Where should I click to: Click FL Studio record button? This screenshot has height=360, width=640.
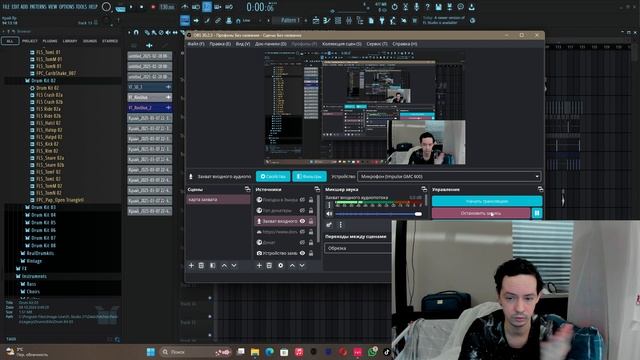[153, 7]
